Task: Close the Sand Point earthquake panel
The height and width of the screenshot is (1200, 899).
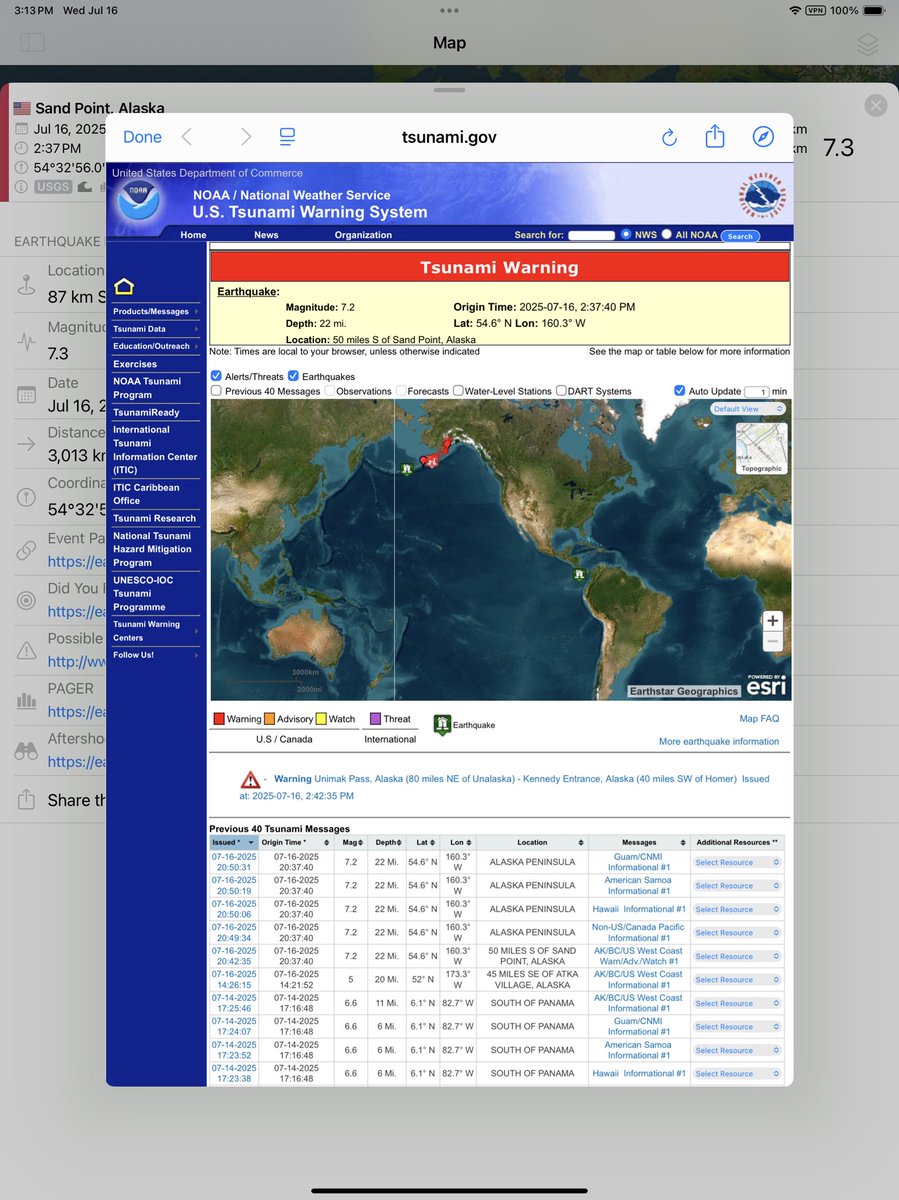Action: pyautogui.click(x=876, y=105)
